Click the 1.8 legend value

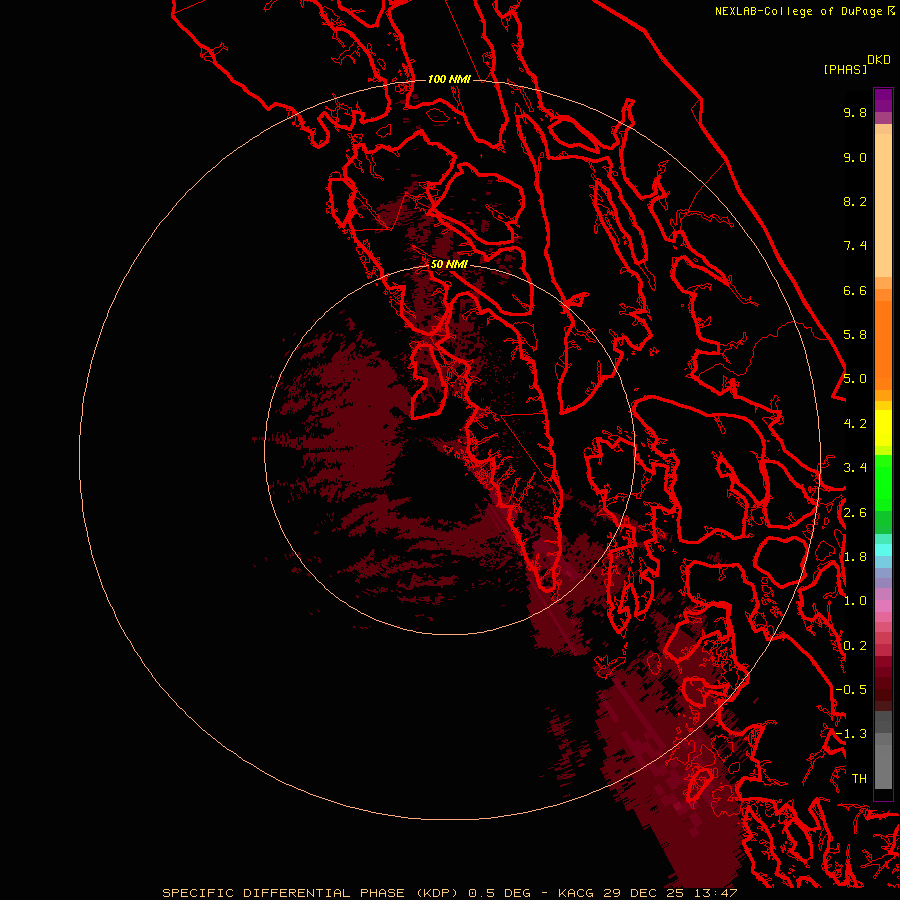click(x=855, y=557)
